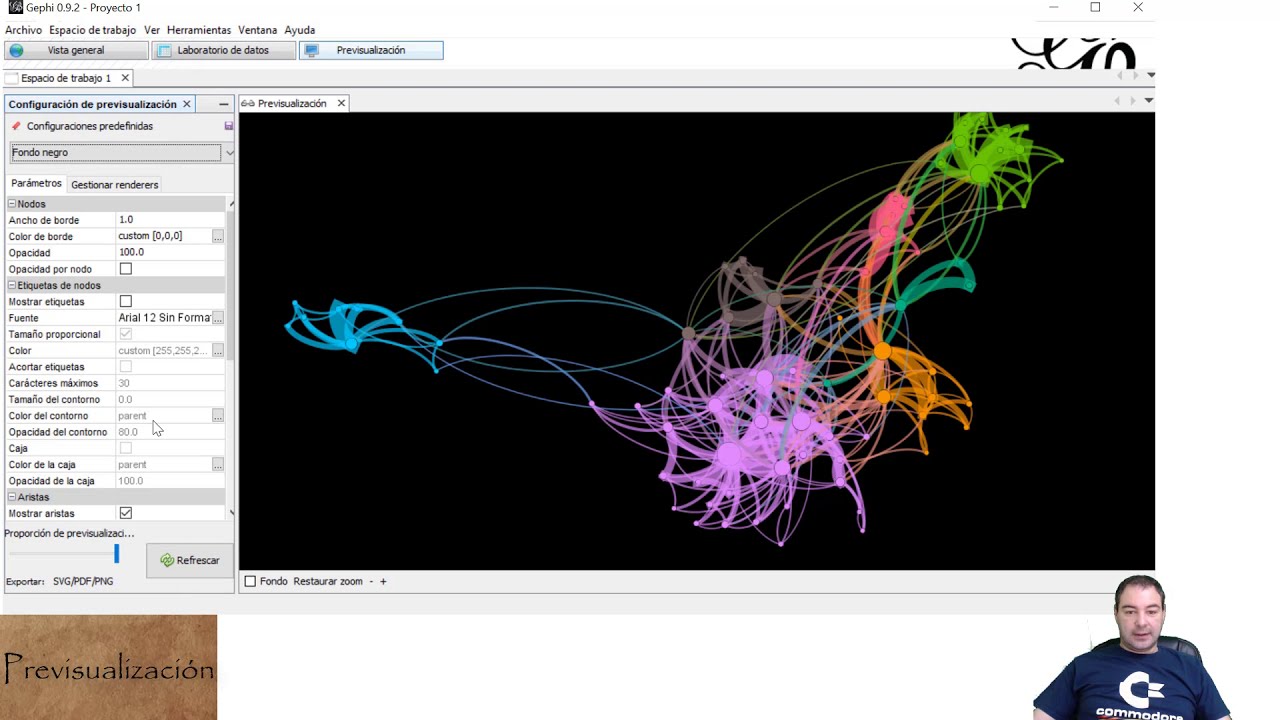Click the Gephi application icon in title bar
1280x720 pixels.
click(15, 7)
